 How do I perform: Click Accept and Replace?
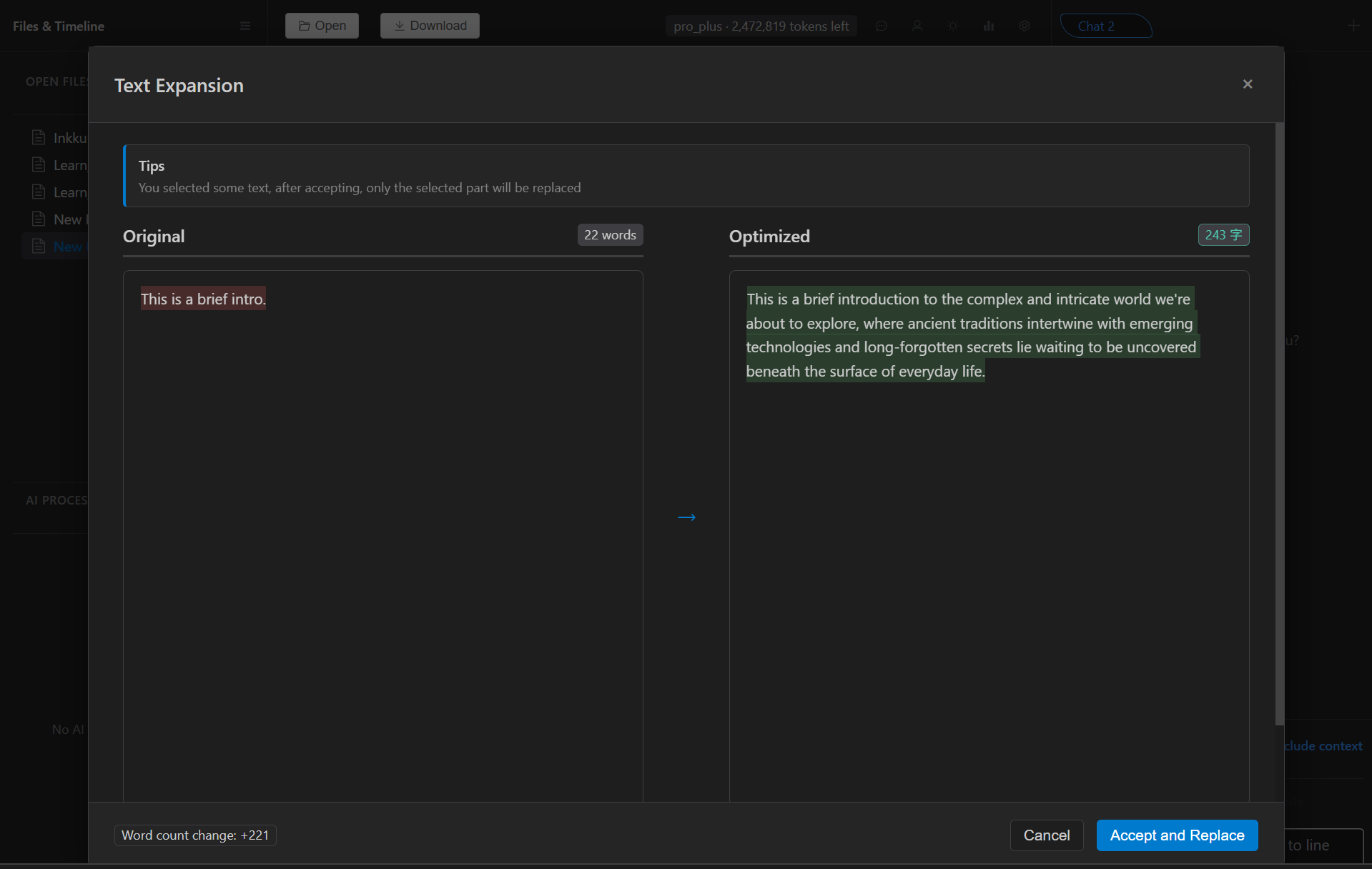(1176, 835)
